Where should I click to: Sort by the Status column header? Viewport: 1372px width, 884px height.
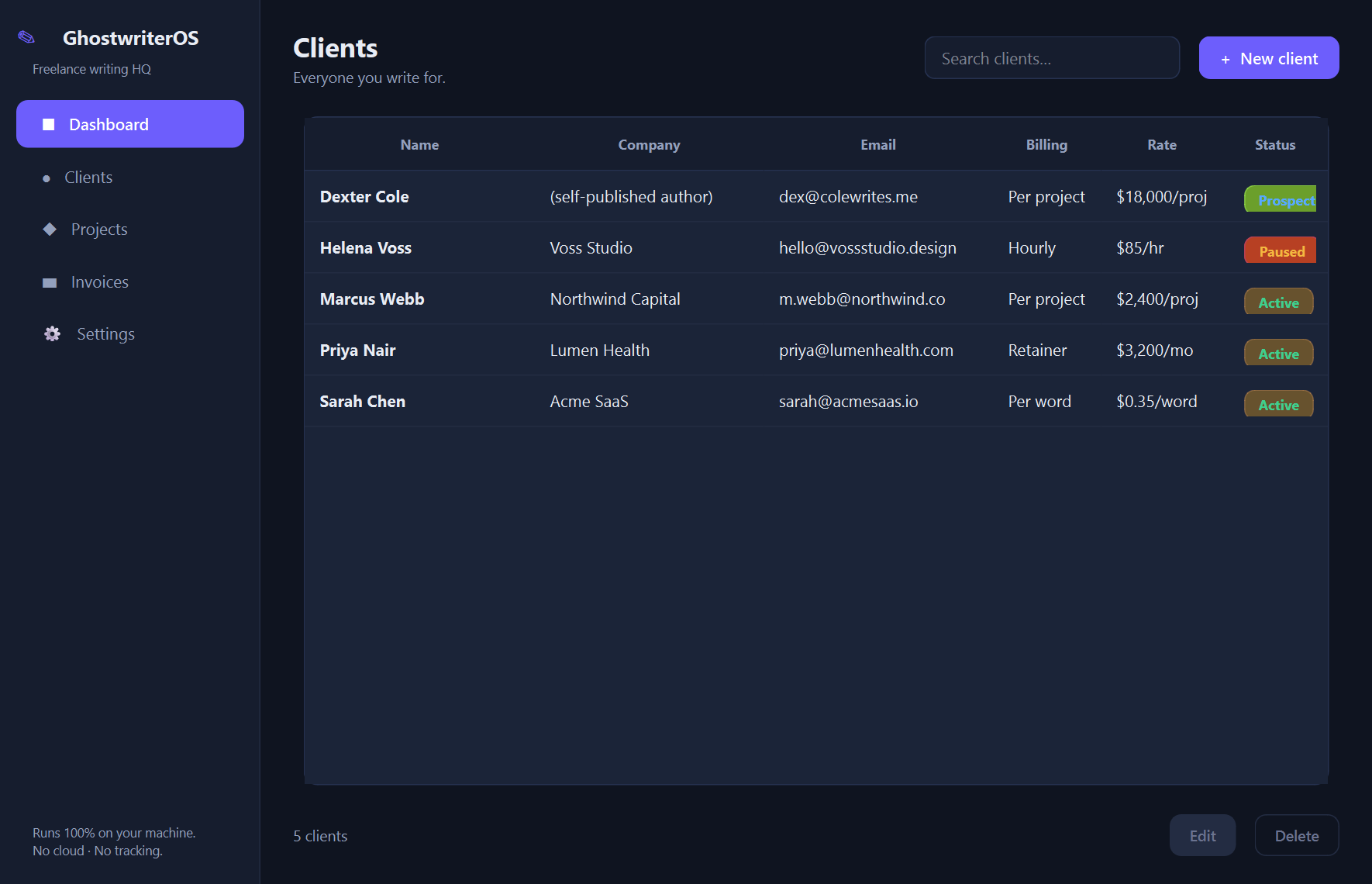click(x=1275, y=145)
